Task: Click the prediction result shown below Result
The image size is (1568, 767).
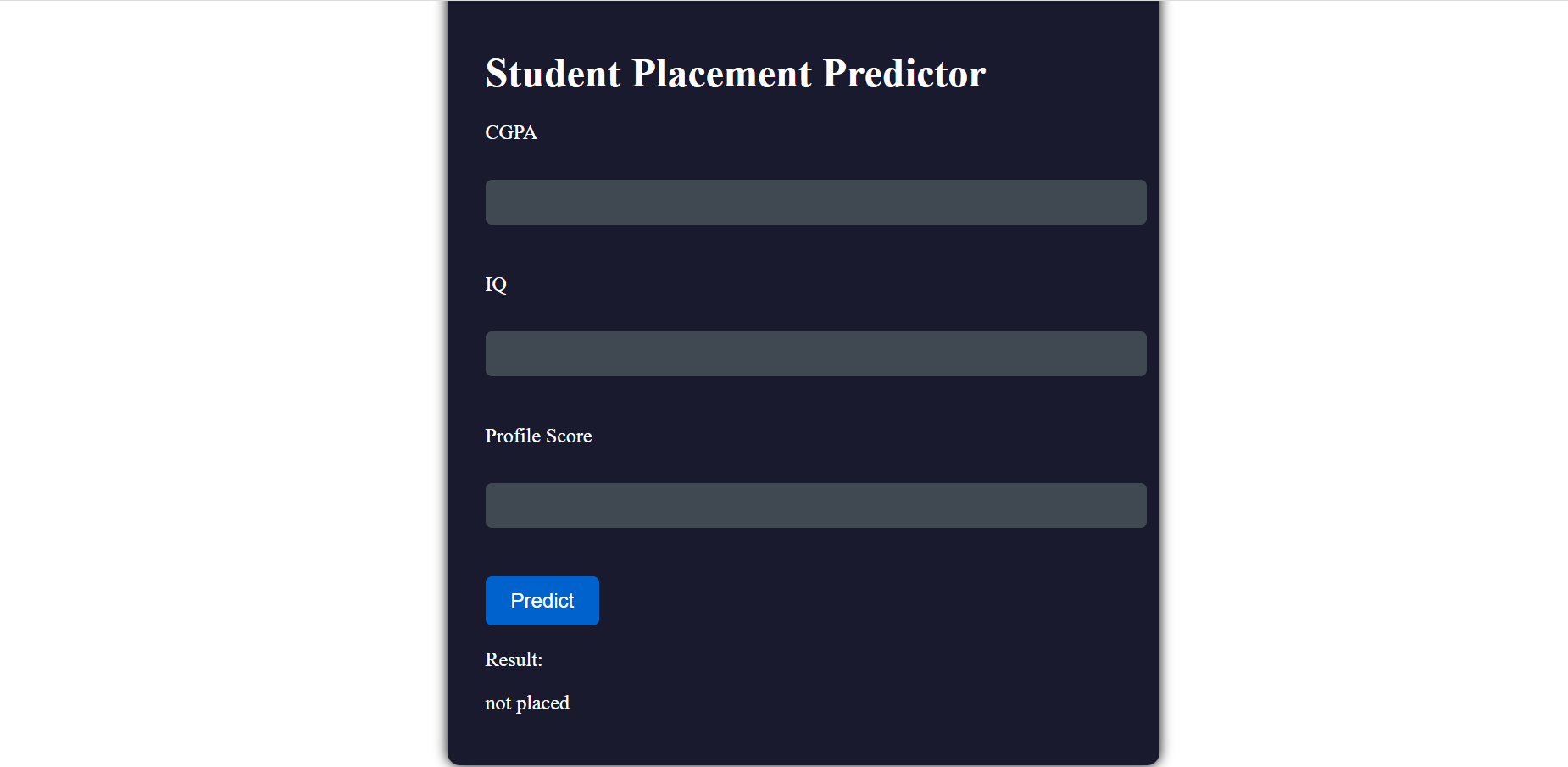Action: pyautogui.click(x=526, y=703)
